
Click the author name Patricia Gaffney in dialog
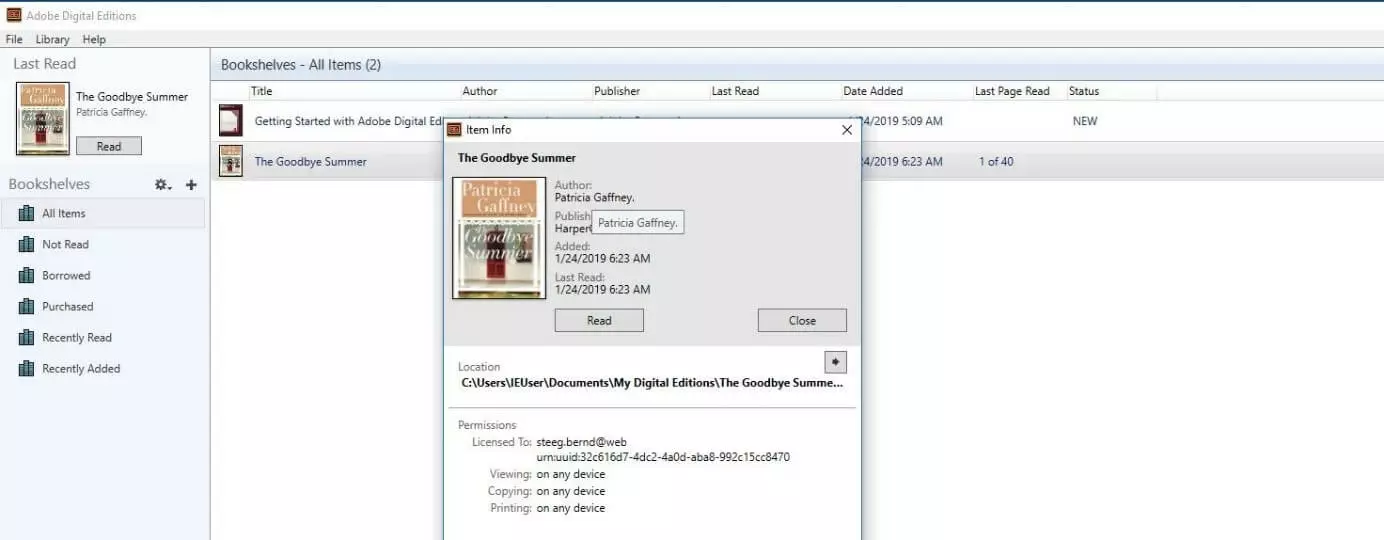pos(594,197)
